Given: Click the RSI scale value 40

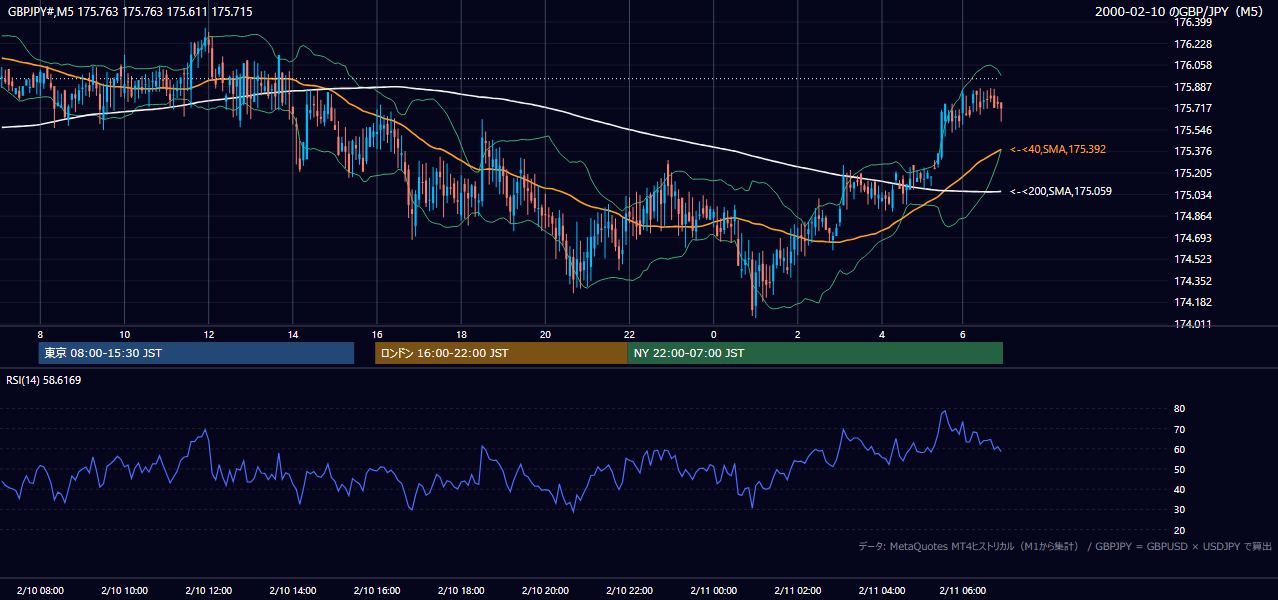Looking at the screenshot, I should (1179, 489).
